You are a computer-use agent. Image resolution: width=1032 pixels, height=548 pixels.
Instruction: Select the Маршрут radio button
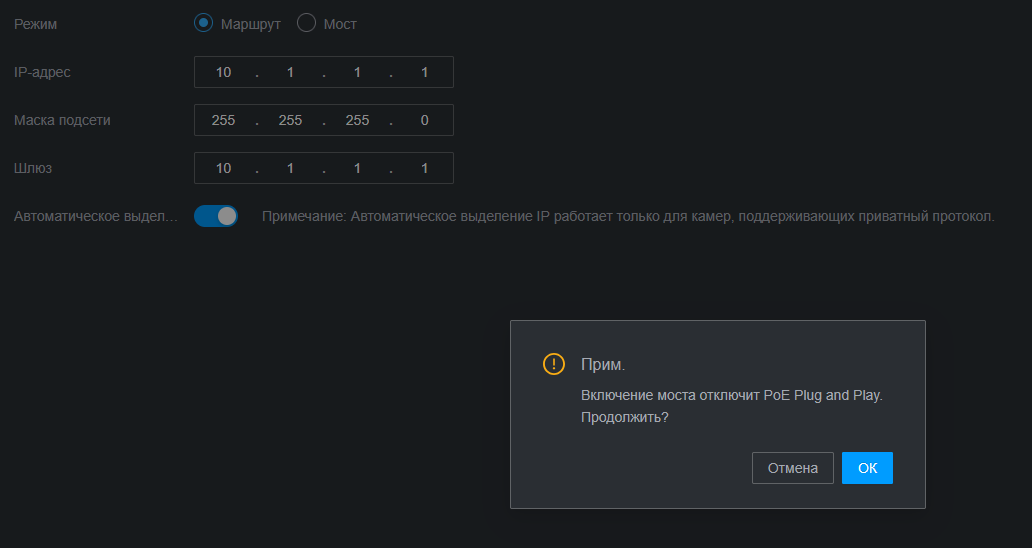204,23
